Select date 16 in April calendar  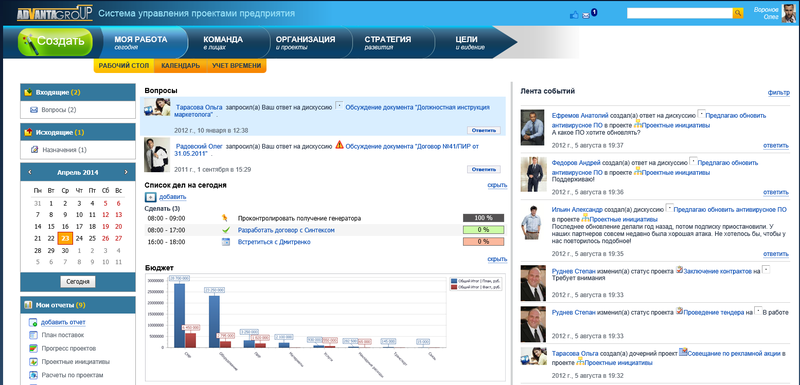[65, 226]
